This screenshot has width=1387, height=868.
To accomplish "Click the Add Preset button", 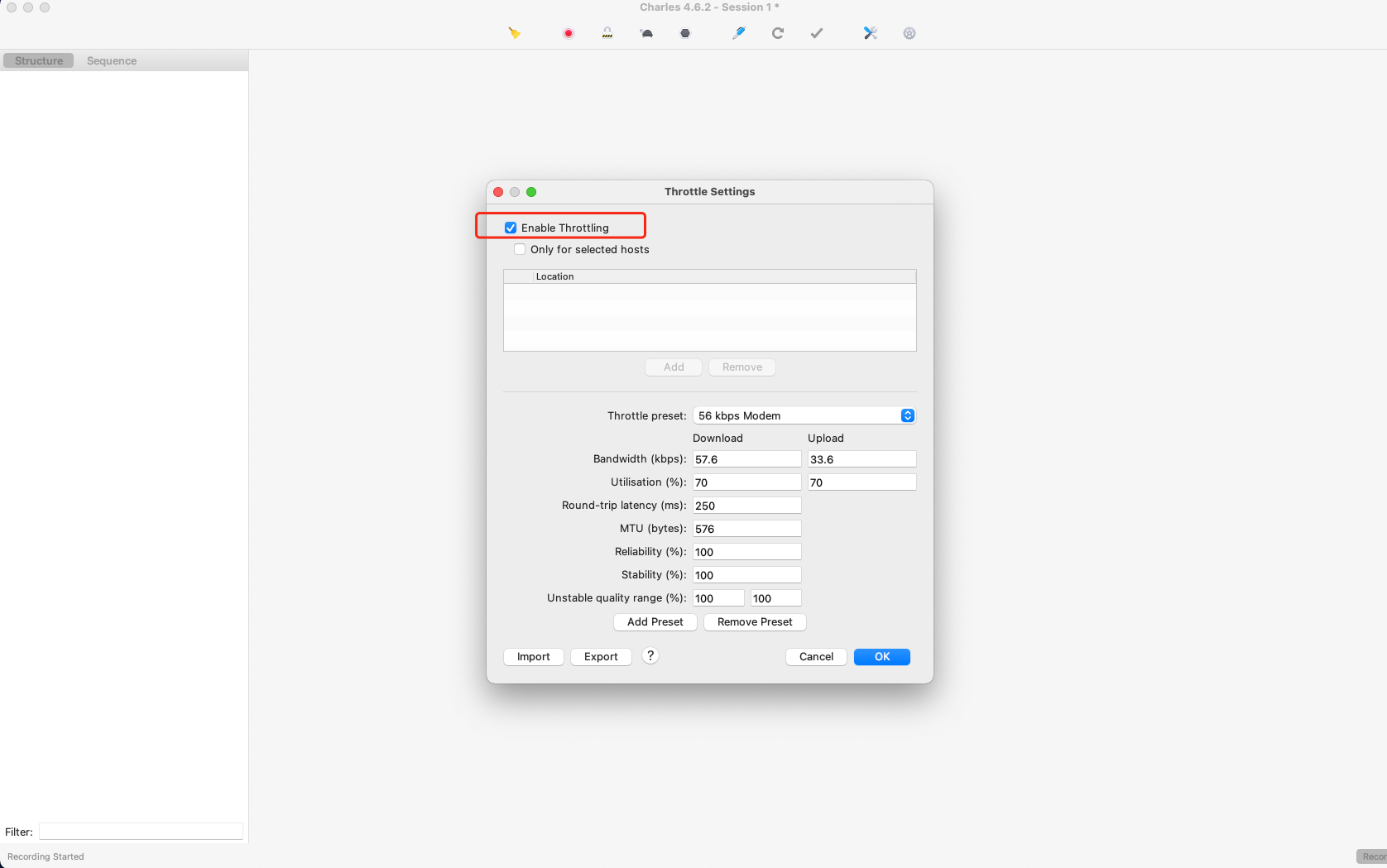I will [655, 622].
